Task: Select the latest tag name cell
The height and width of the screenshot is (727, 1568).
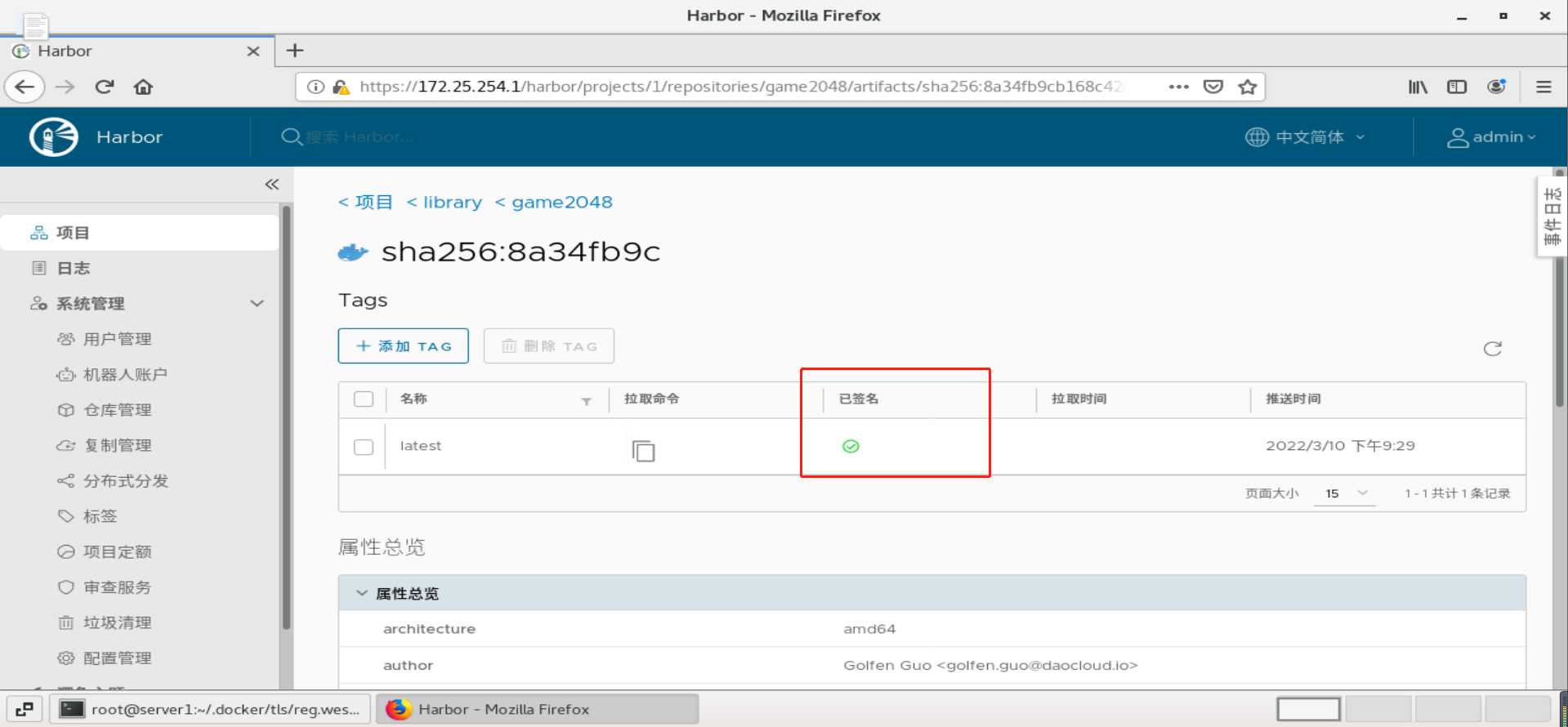Action: click(421, 446)
